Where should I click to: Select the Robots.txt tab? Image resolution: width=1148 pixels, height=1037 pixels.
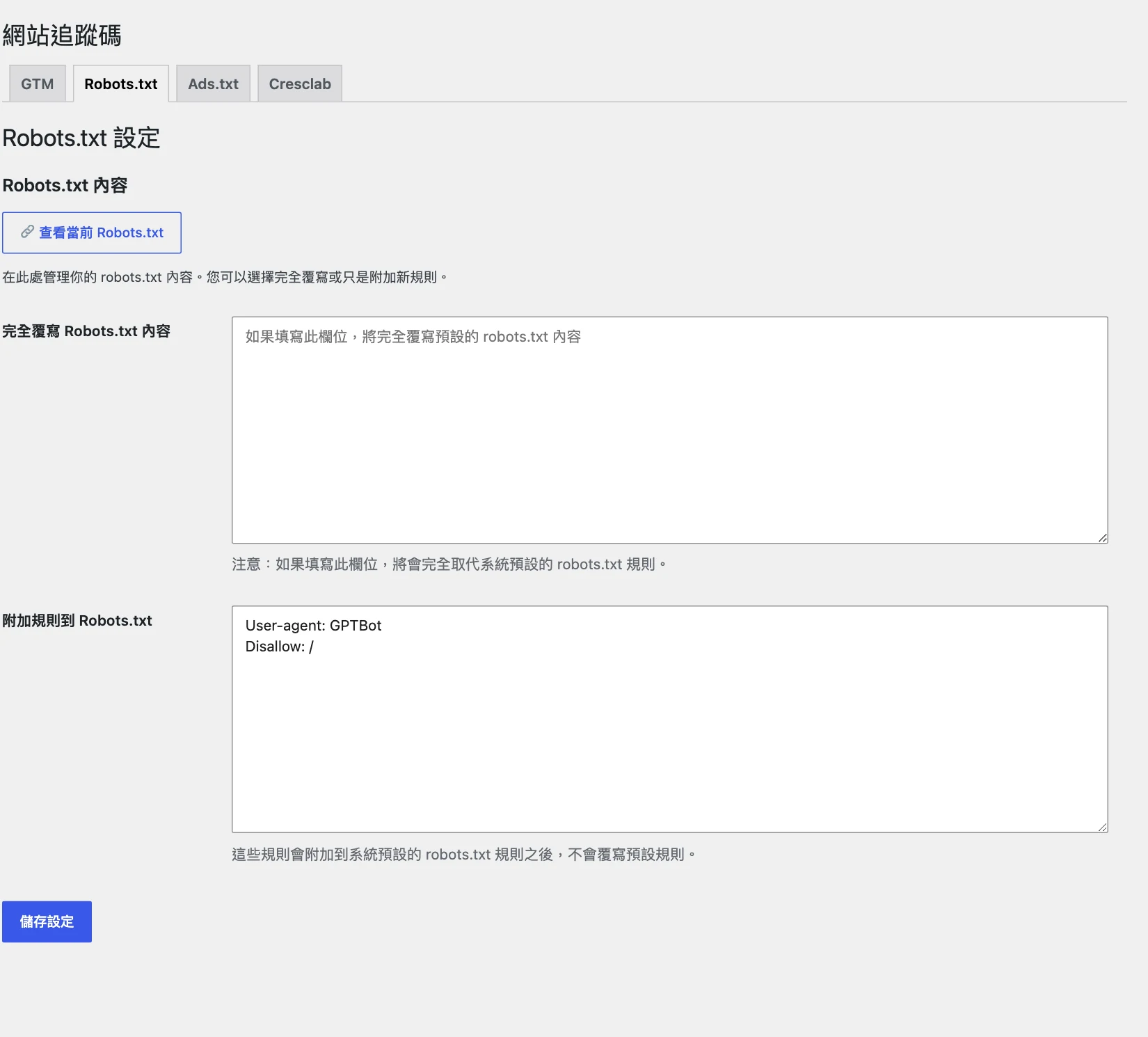pyautogui.click(x=121, y=84)
